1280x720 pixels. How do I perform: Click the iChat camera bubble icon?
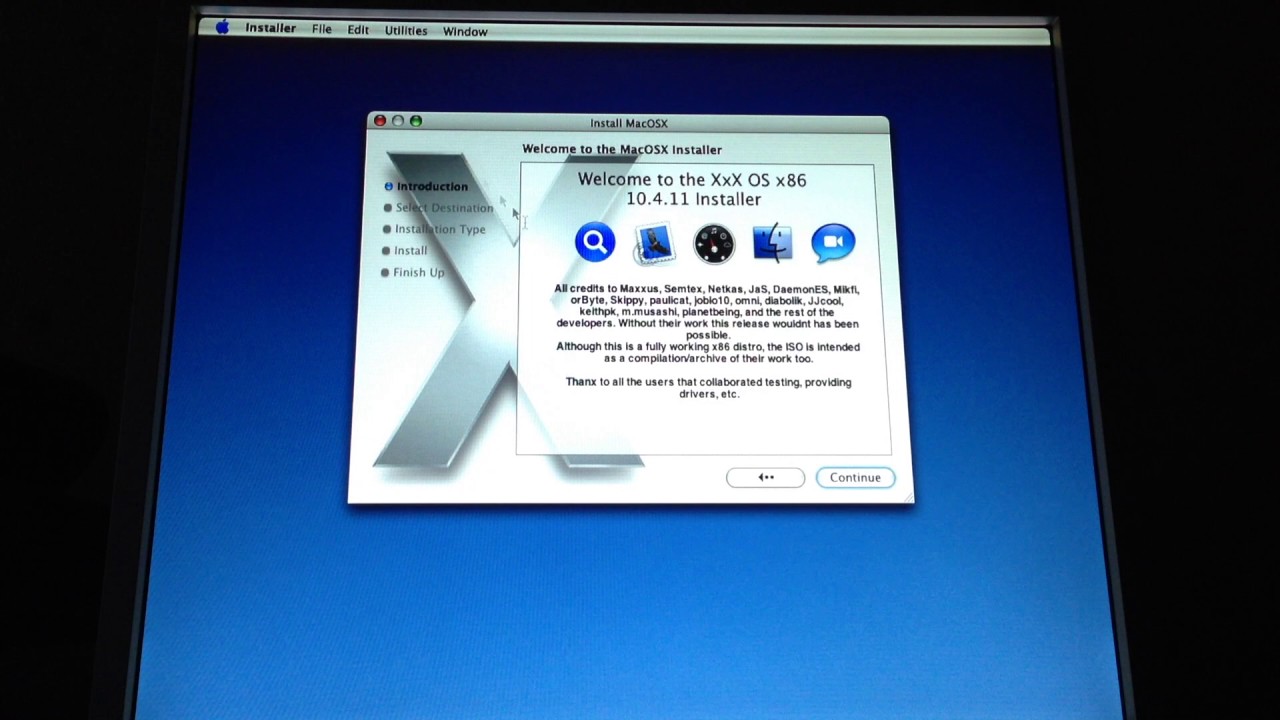click(833, 243)
